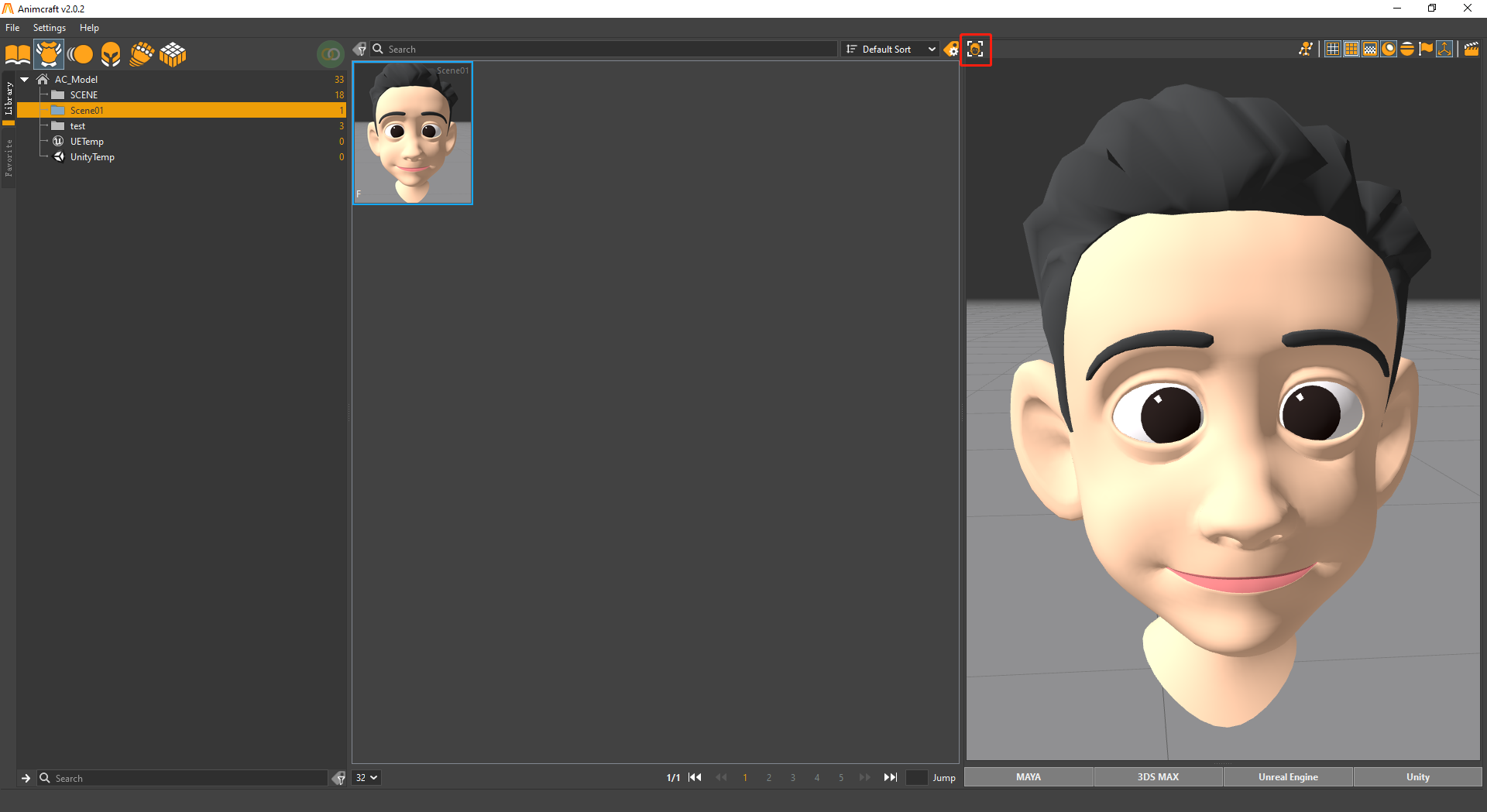1487x812 pixels.
Task: Toggle the sphere lighting button
Action: click(x=1389, y=49)
